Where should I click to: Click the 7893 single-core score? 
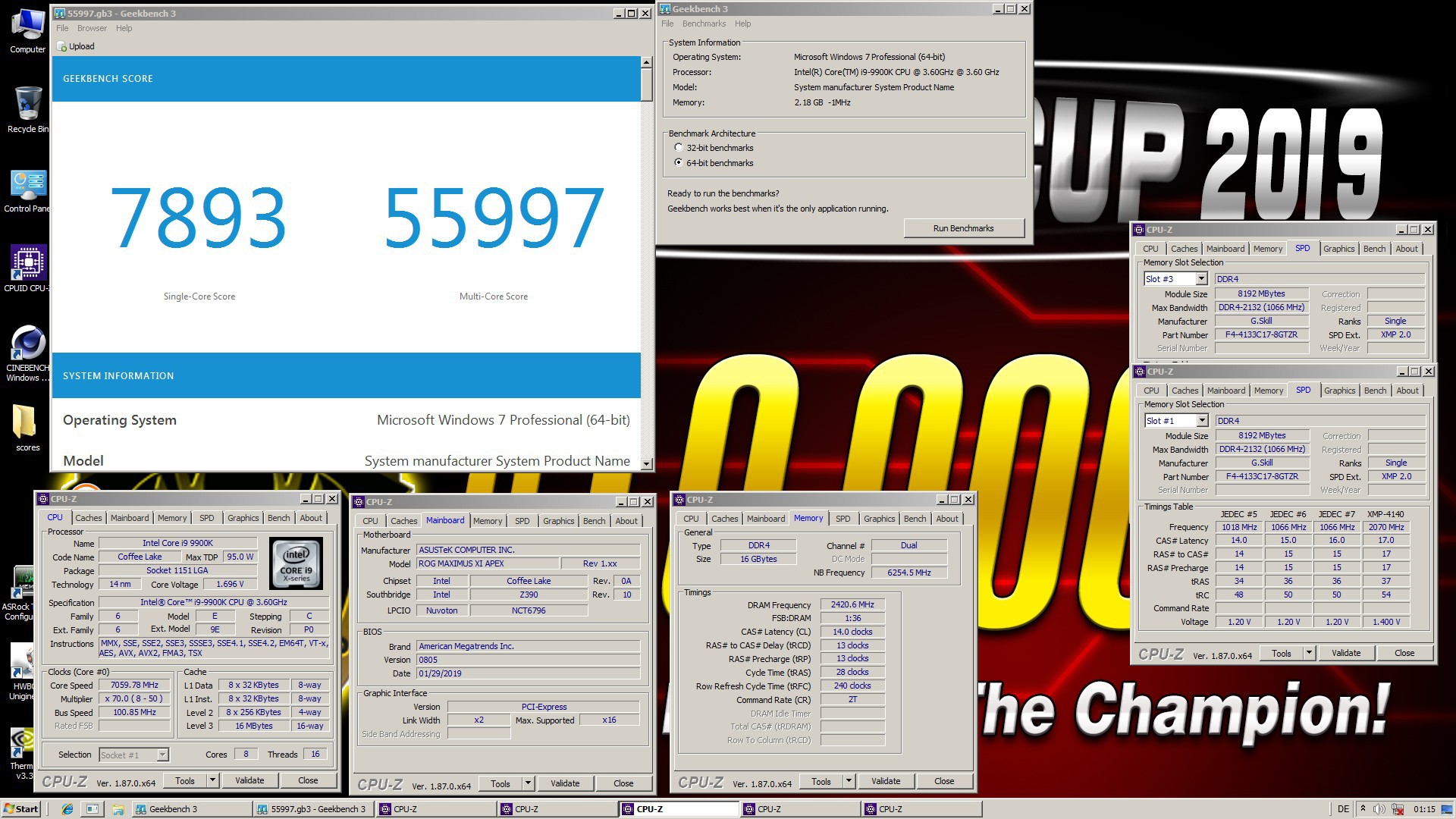pos(199,218)
